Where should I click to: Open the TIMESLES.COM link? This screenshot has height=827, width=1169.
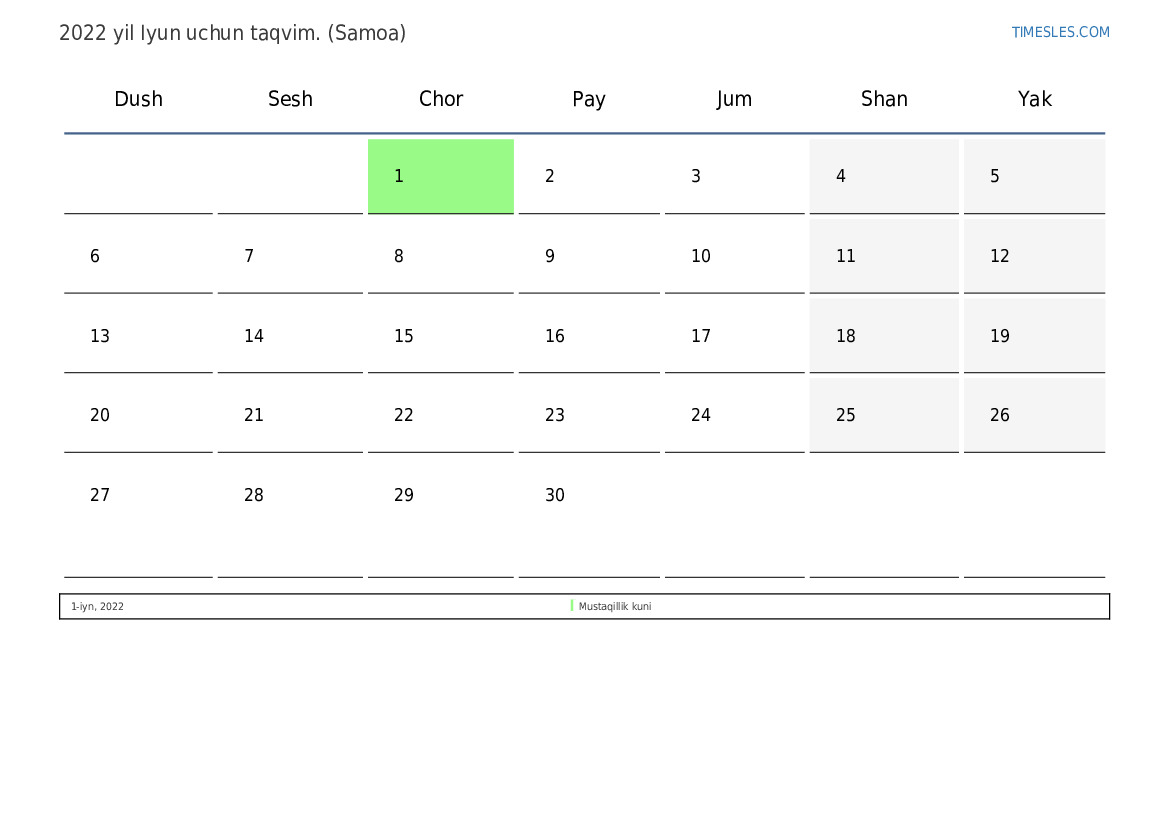click(1060, 32)
